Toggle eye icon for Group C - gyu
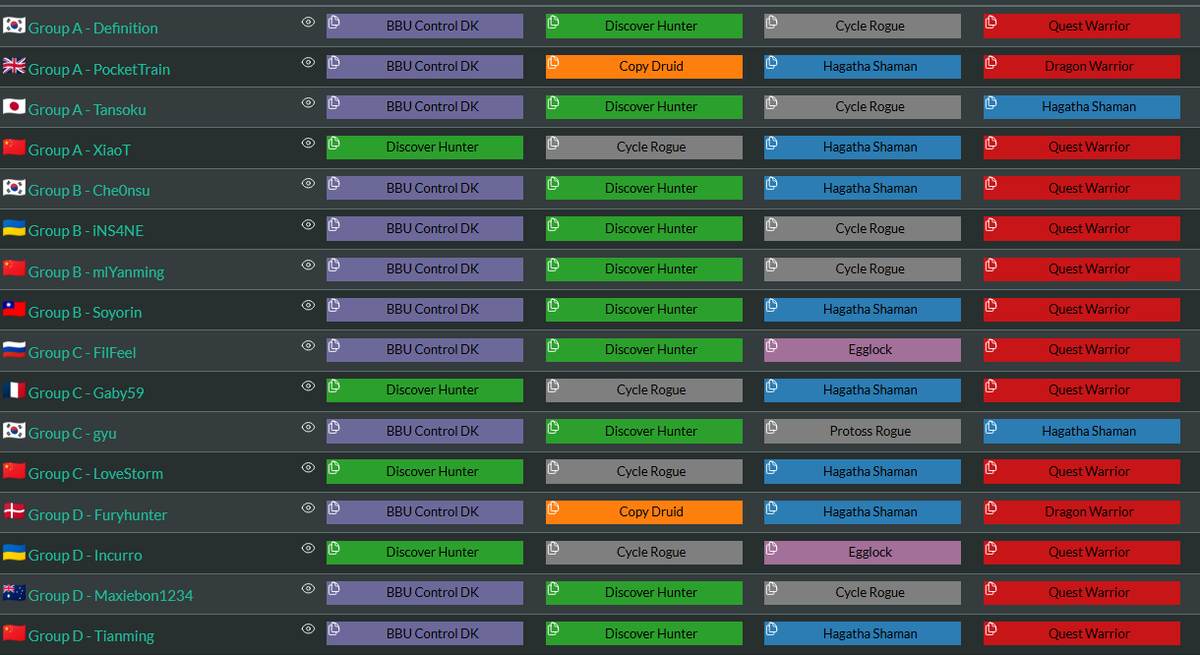1200x655 pixels. (308, 427)
